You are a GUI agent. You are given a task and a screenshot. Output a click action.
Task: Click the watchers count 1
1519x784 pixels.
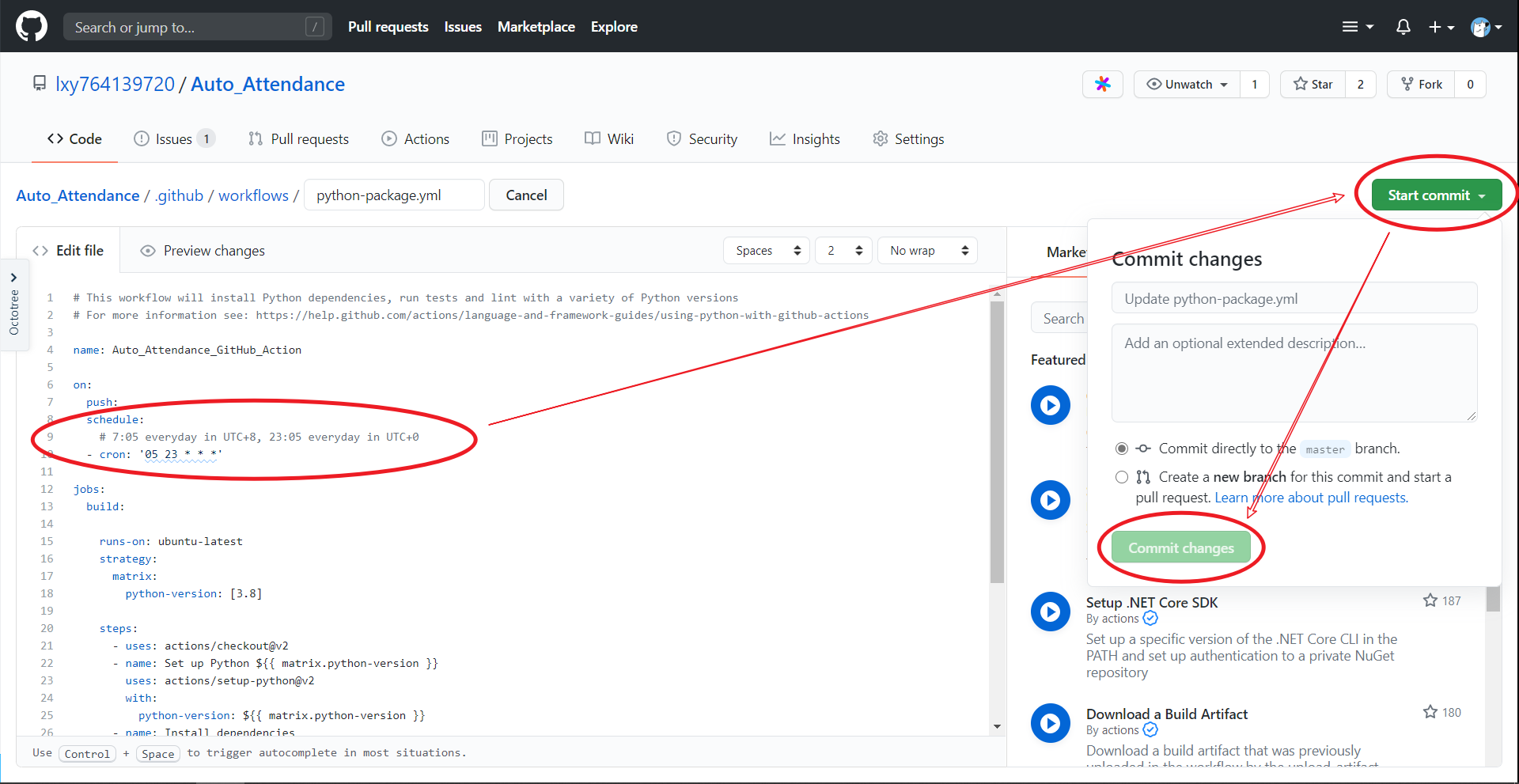coord(1254,84)
